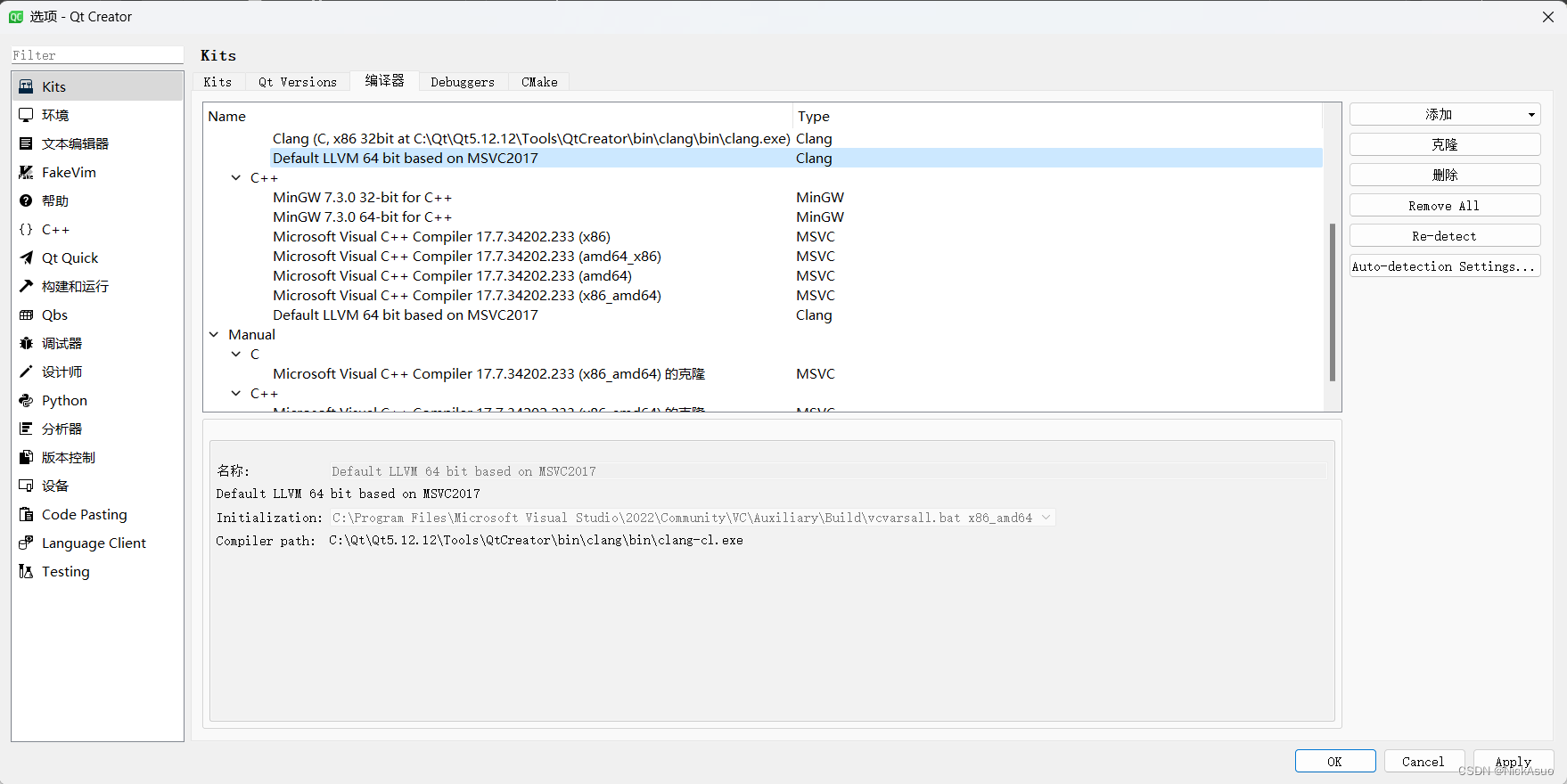1567x784 pixels.
Task: Click the FakeVim sidebar icon
Action: pyautogui.click(x=26, y=172)
